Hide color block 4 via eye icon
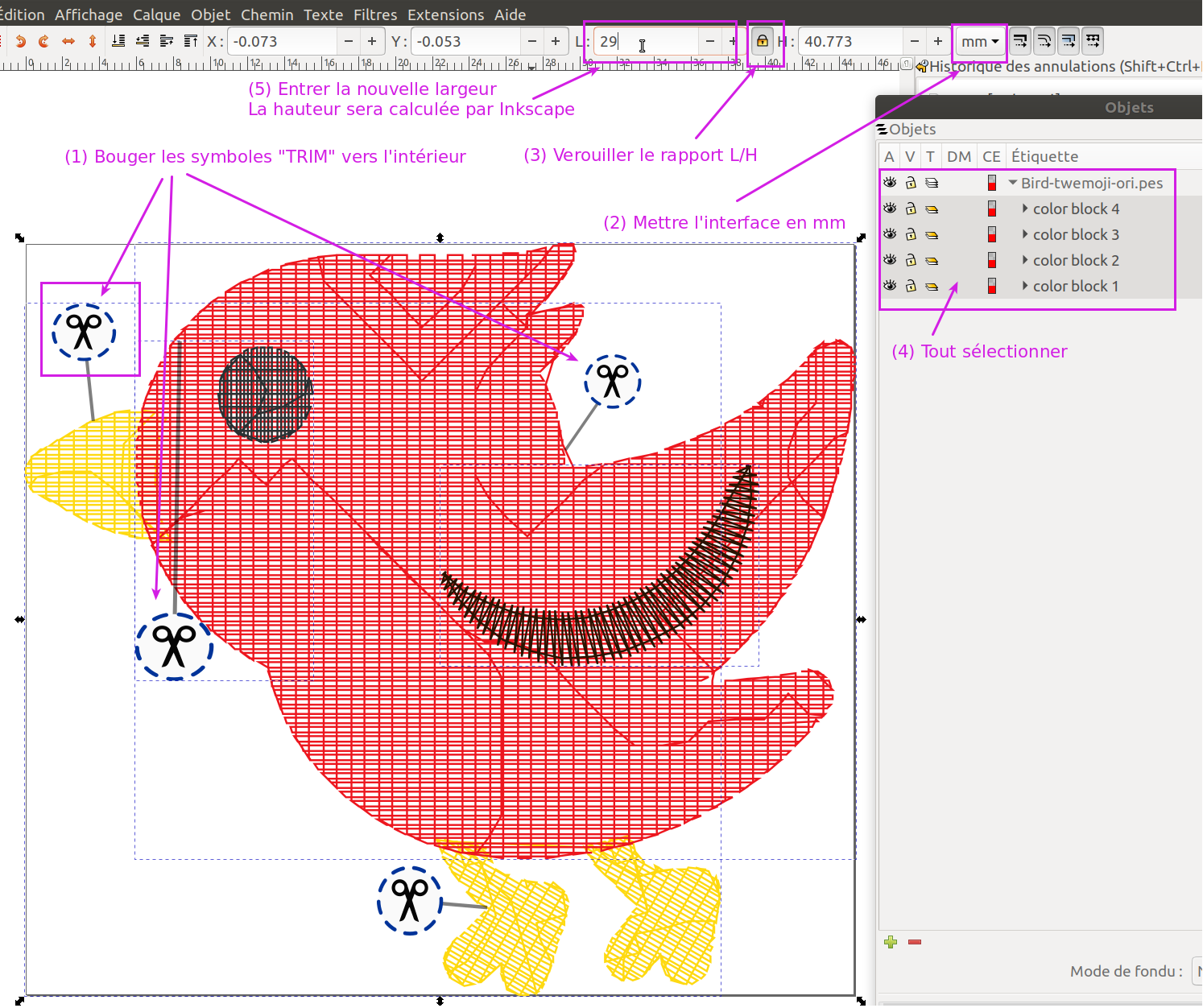This screenshot has width=1203, height=1008. click(890, 209)
